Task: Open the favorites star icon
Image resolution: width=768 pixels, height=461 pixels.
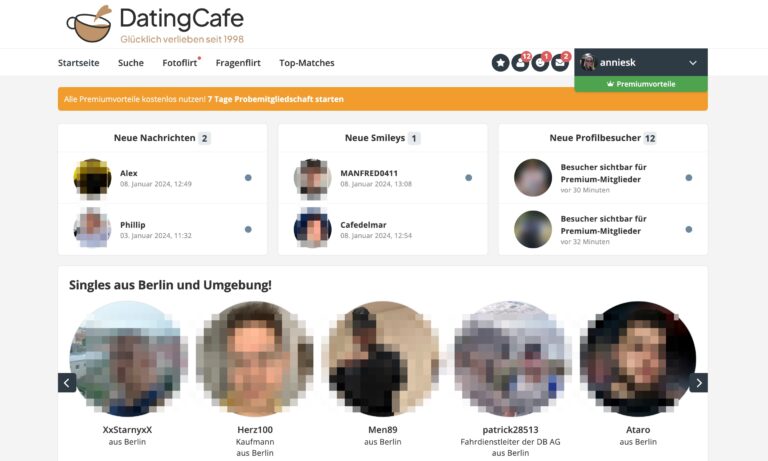Action: point(500,63)
